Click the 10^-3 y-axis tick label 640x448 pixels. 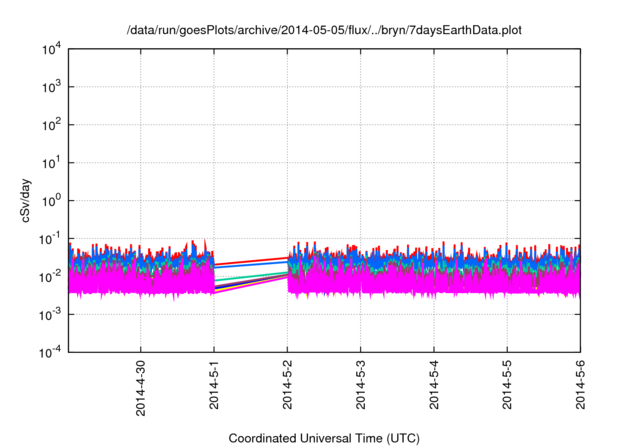49,315
